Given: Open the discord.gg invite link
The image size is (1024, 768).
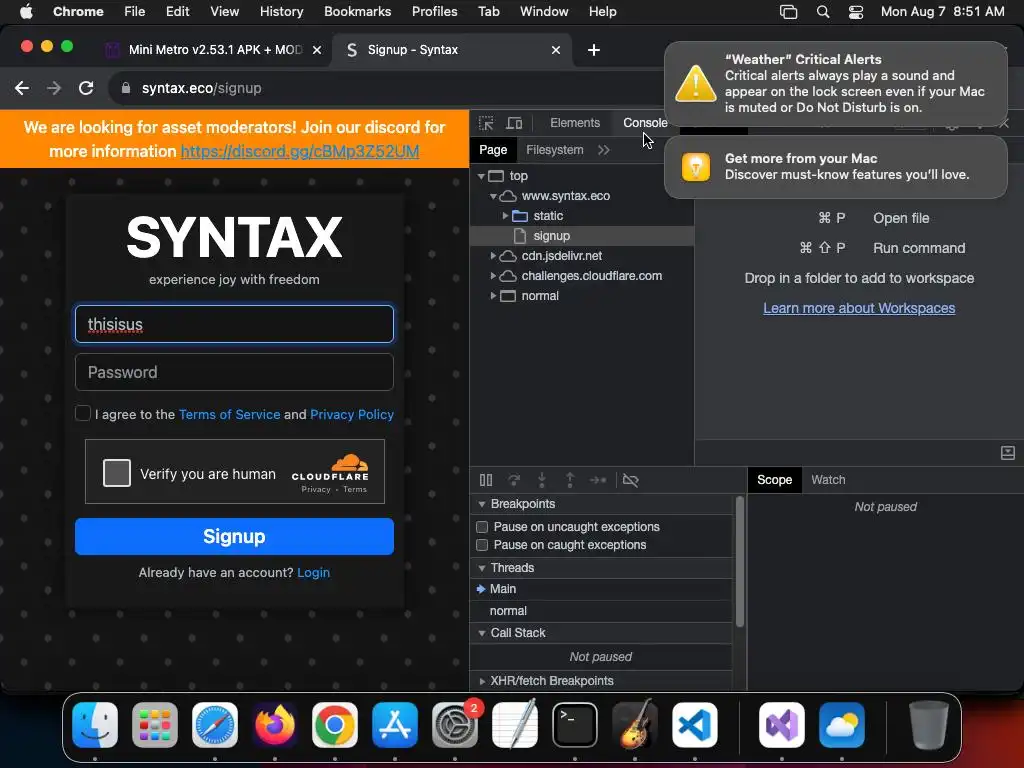Looking at the screenshot, I should click(300, 152).
